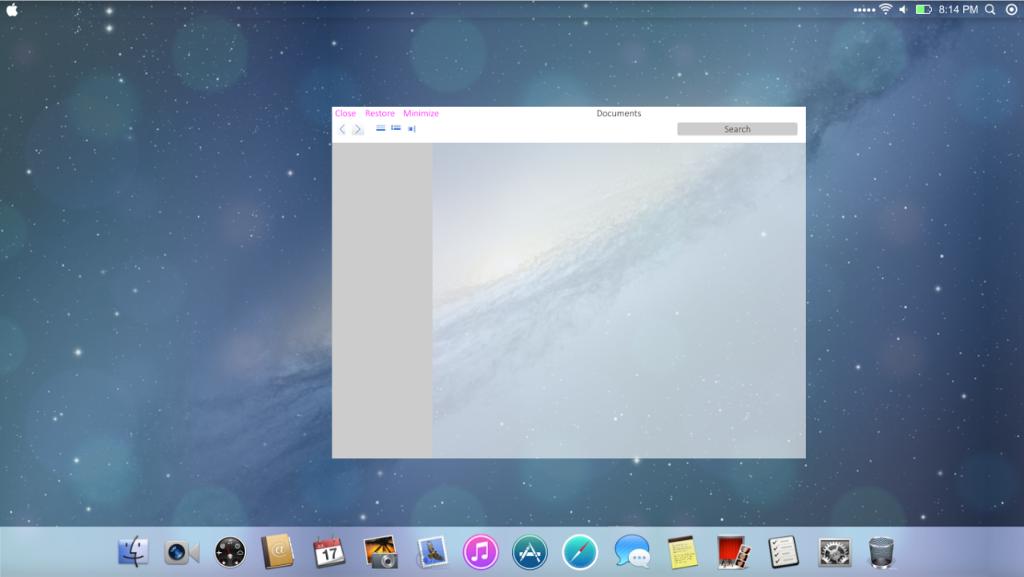Open the App Store from the dock
1024x577 pixels.
point(530,552)
